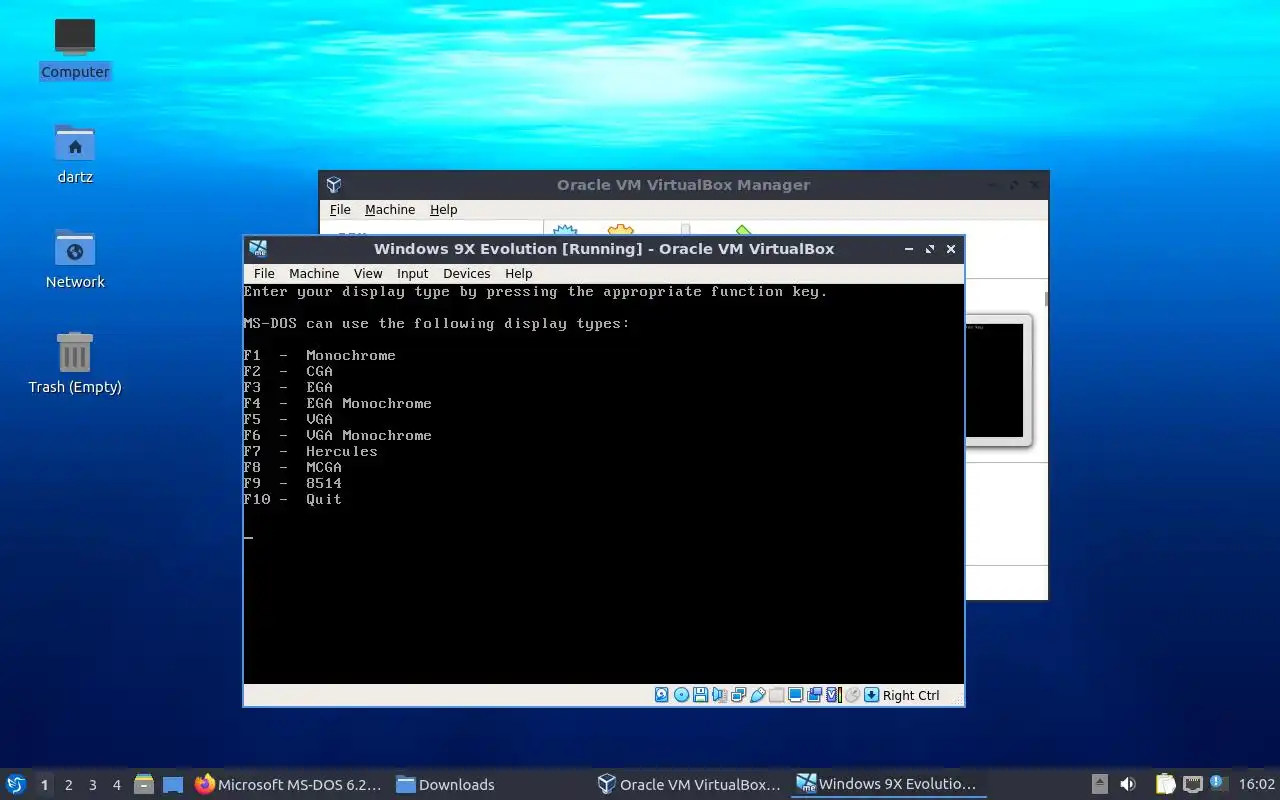Click the 'F7 - Hercules' line

coord(311,451)
